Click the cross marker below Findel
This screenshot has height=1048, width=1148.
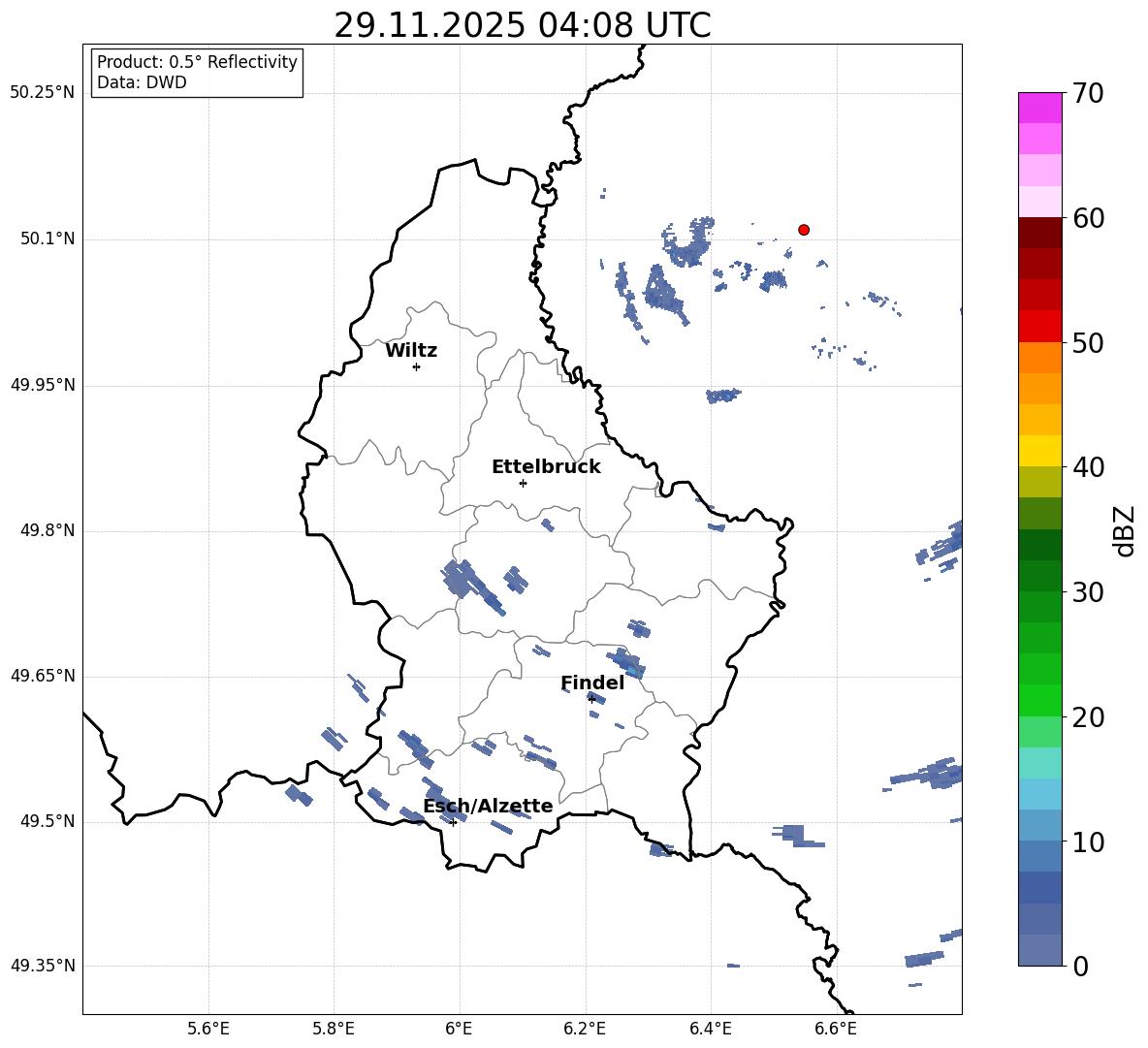pyautogui.click(x=591, y=699)
